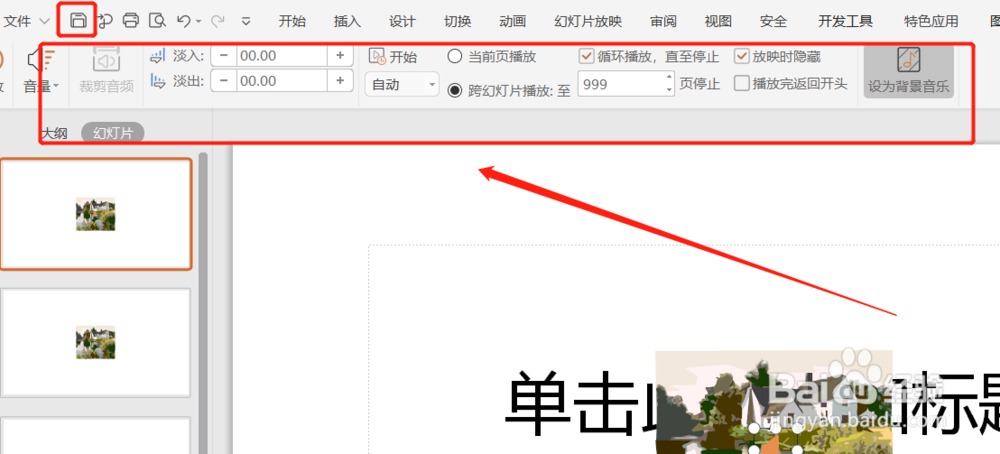Click the house picture on the slide
Viewport: 1000px width, 454px height.
[774, 402]
